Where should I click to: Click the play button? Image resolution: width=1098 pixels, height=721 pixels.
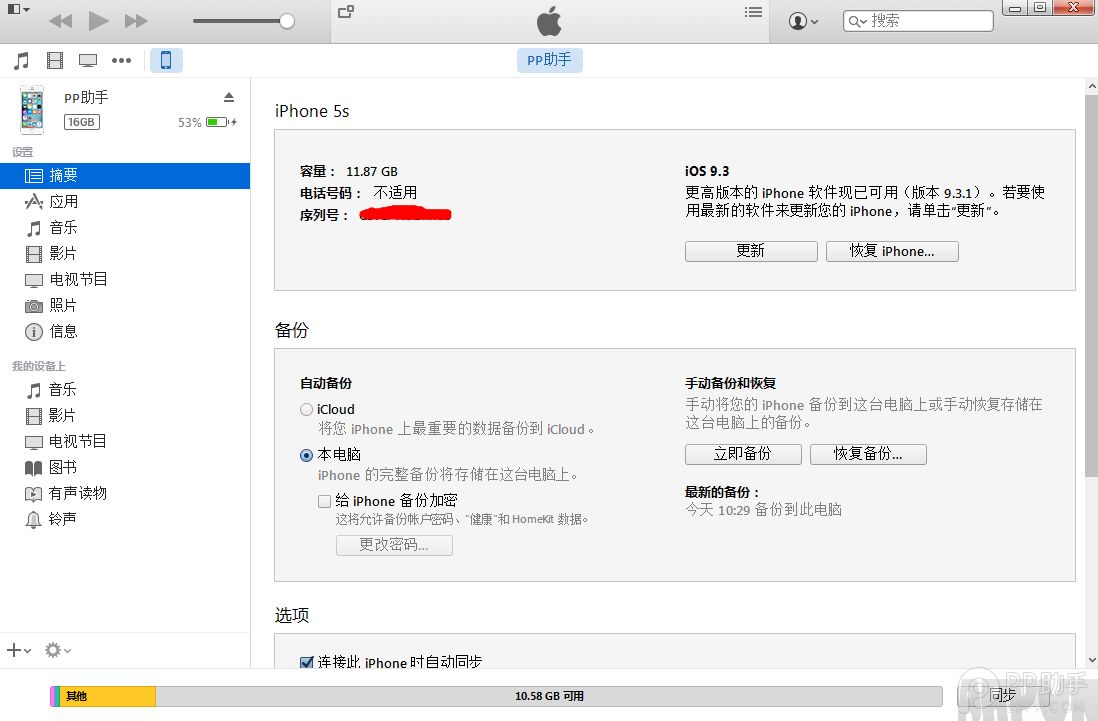tap(98, 21)
